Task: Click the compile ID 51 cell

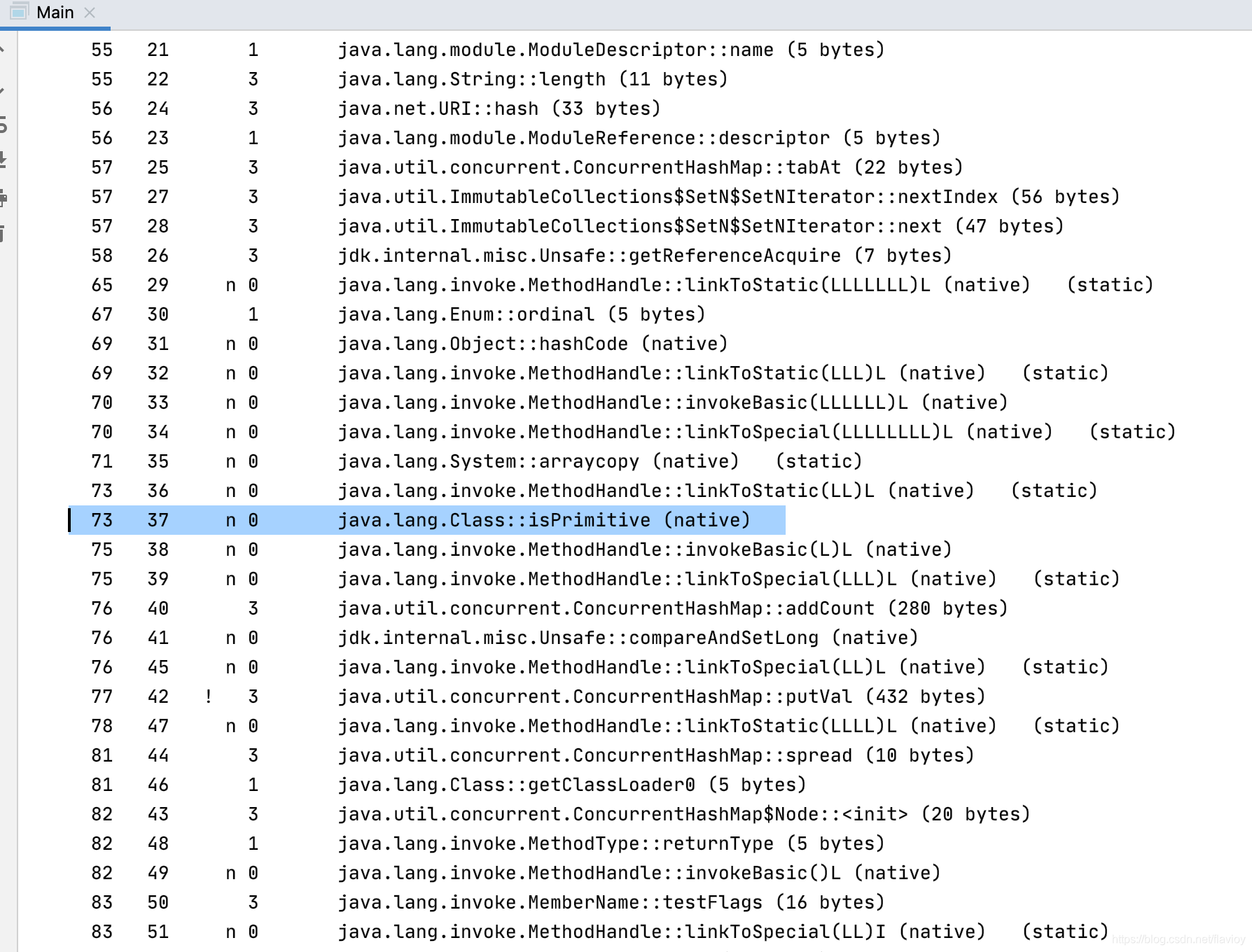Action: pyautogui.click(x=158, y=932)
